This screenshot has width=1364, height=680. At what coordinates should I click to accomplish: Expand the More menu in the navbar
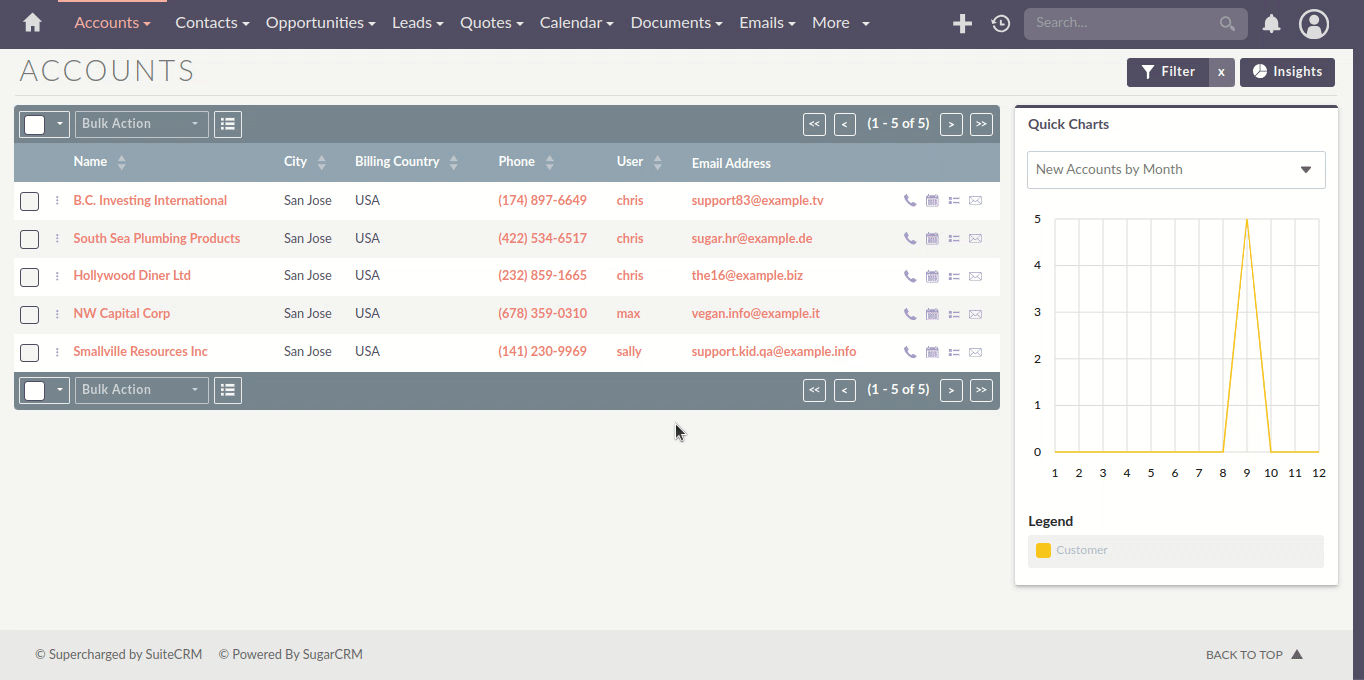[x=839, y=22]
